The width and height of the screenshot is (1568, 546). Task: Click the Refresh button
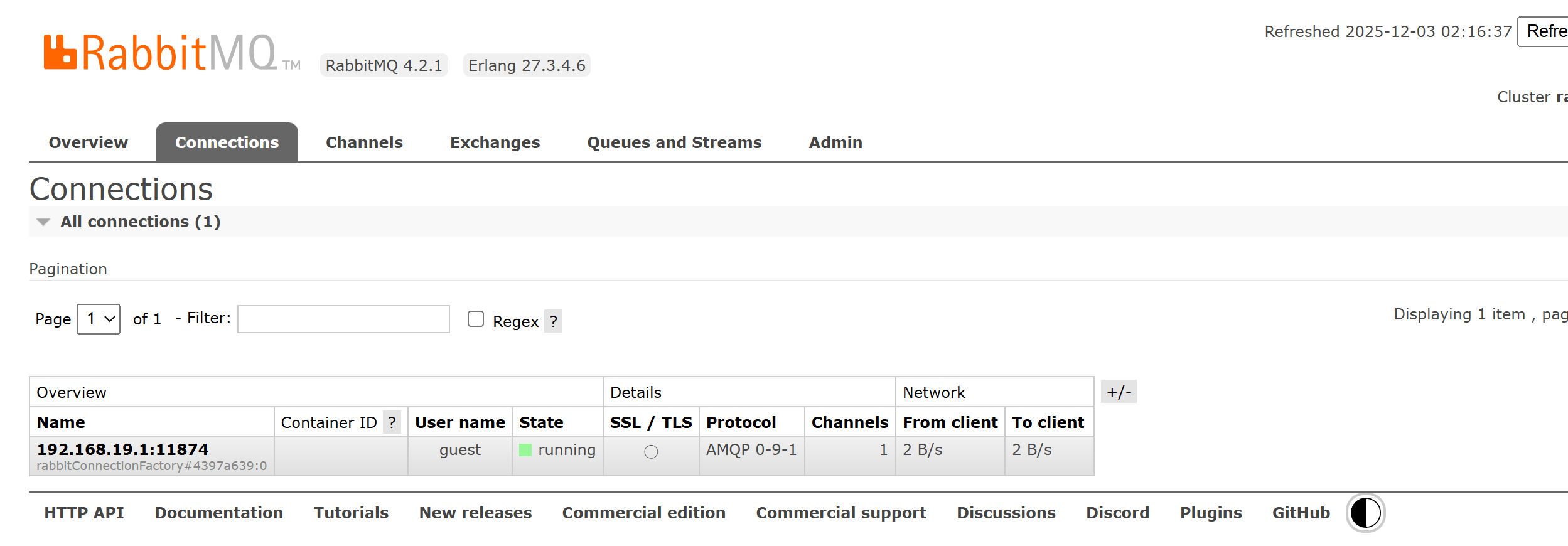(x=1544, y=31)
